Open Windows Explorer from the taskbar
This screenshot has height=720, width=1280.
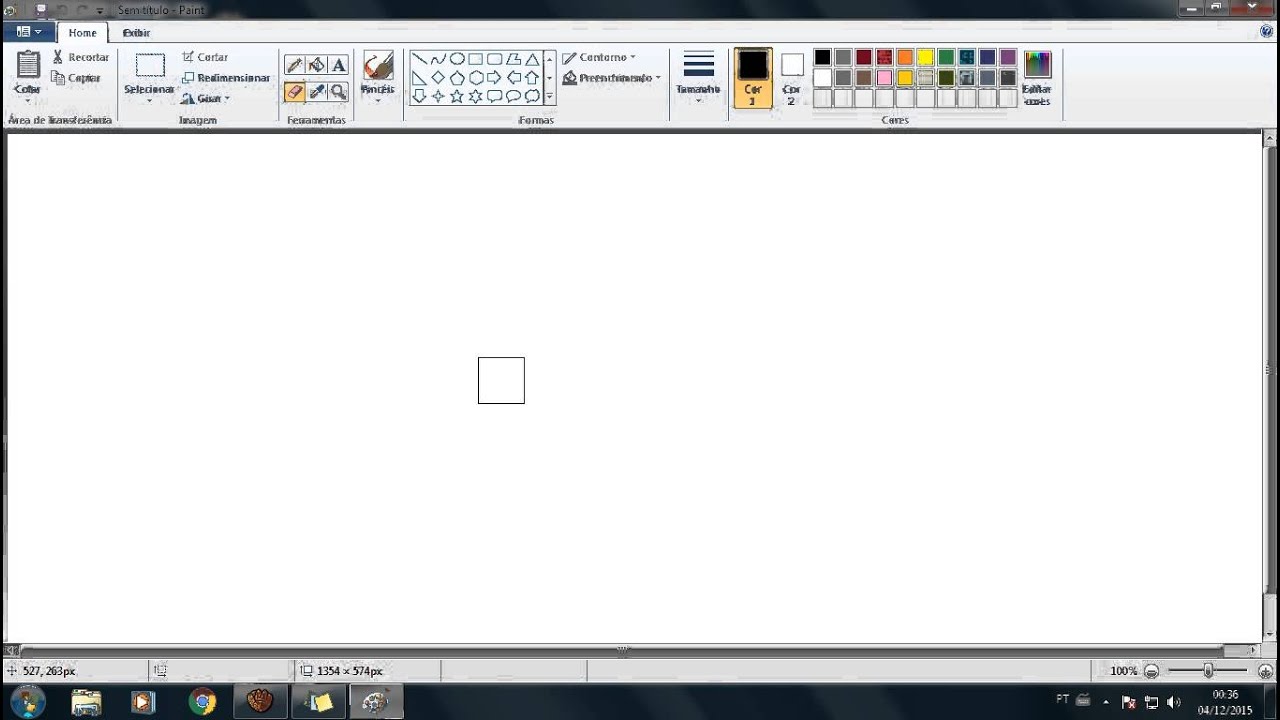pyautogui.click(x=86, y=702)
